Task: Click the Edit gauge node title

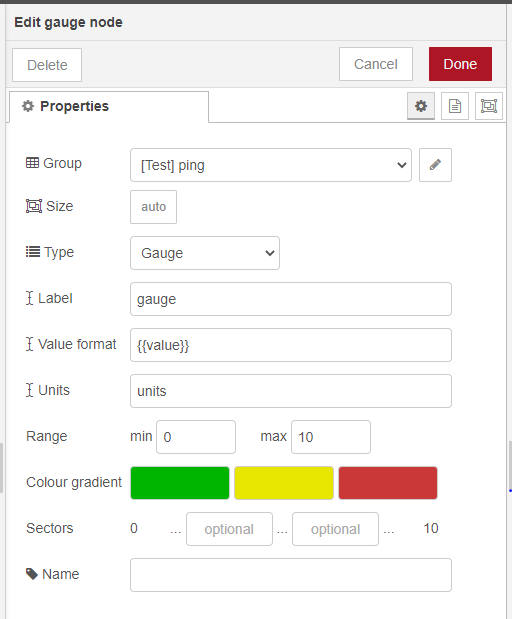Action: pyautogui.click(x=68, y=22)
